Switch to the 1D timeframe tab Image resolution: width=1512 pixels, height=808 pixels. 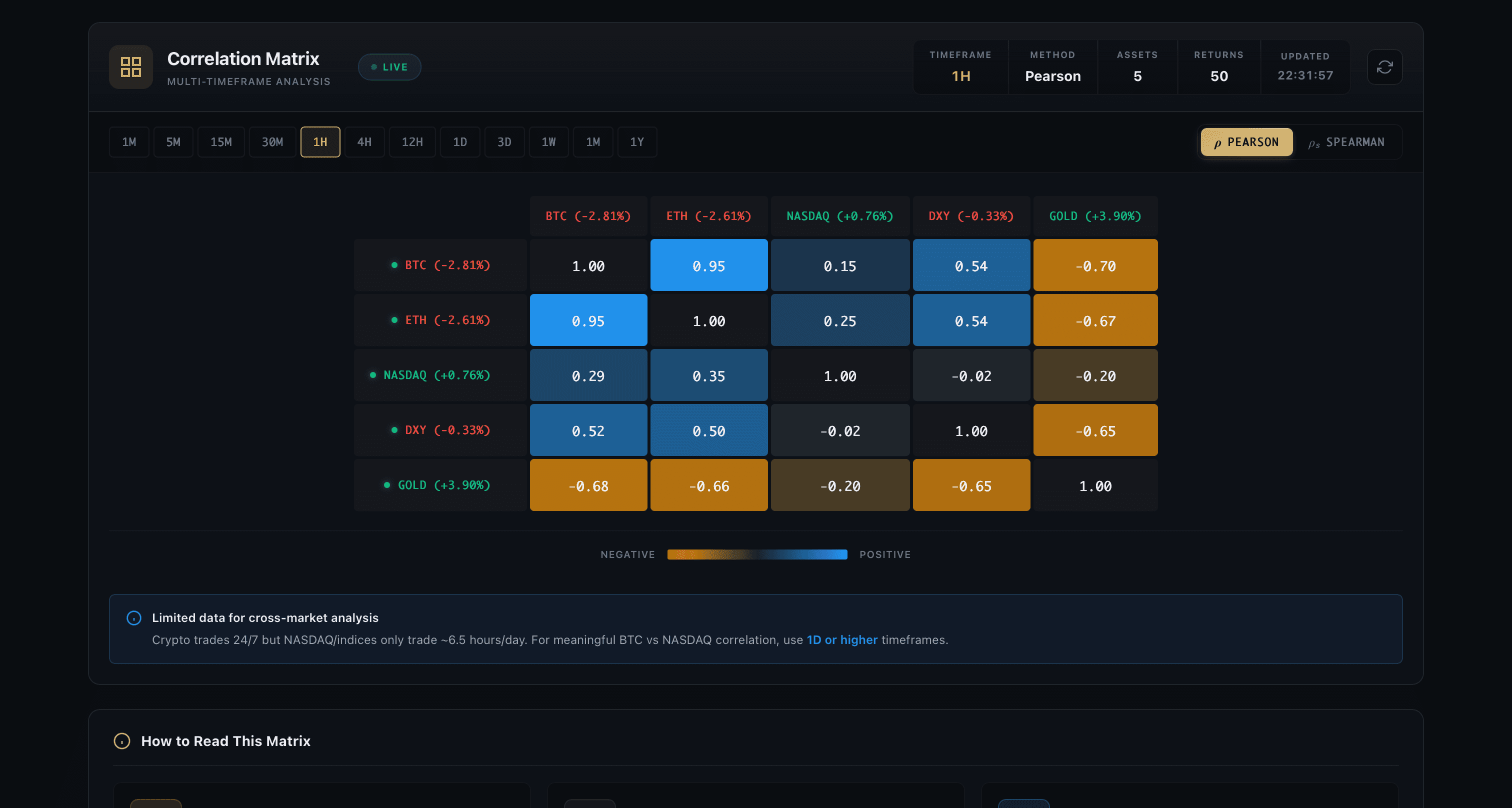pos(460,142)
